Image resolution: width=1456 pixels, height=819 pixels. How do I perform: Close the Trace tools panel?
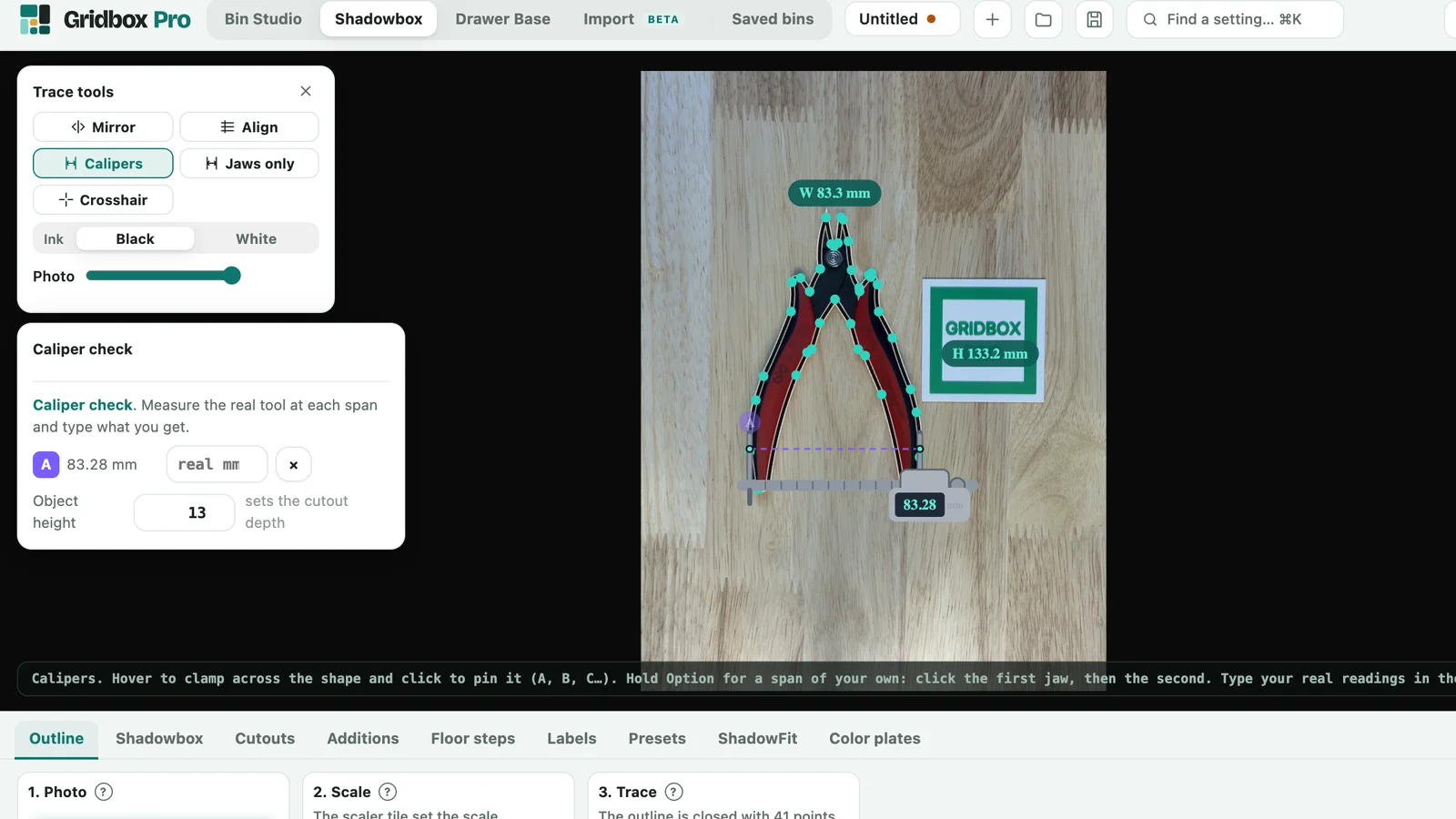pyautogui.click(x=306, y=91)
